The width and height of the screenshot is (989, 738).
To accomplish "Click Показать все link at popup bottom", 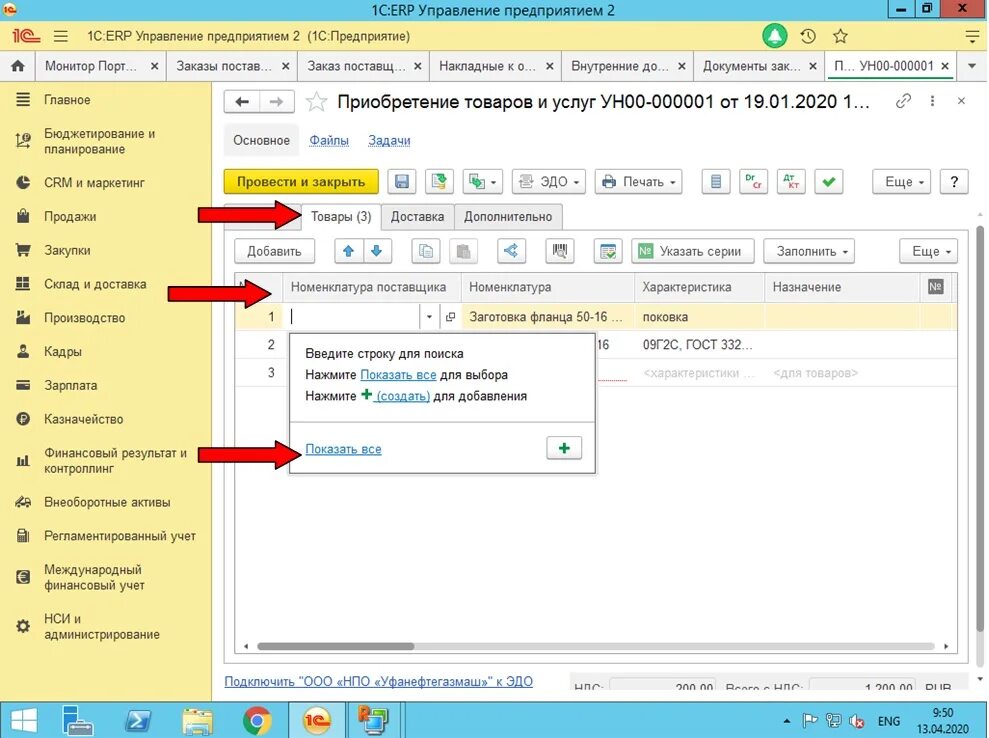I will [343, 449].
